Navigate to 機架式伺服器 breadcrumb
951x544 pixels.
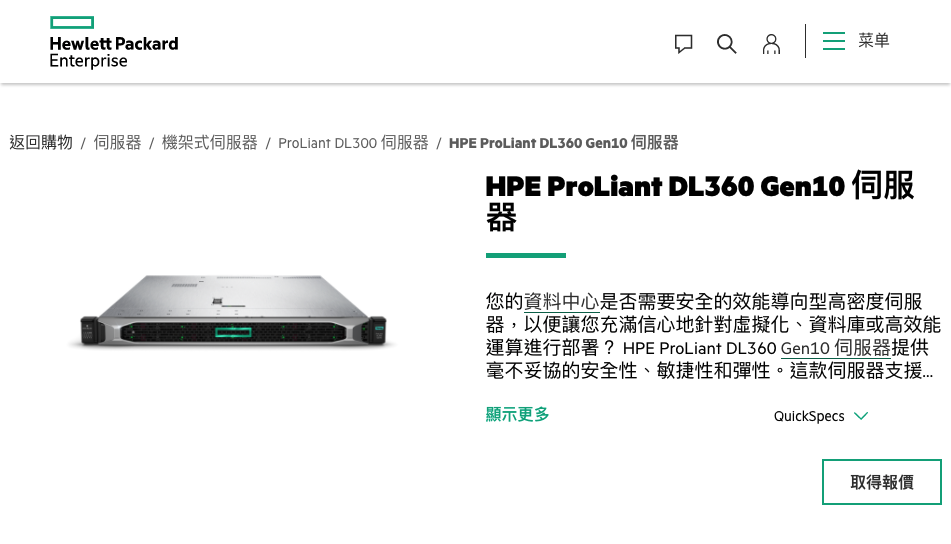coord(209,143)
